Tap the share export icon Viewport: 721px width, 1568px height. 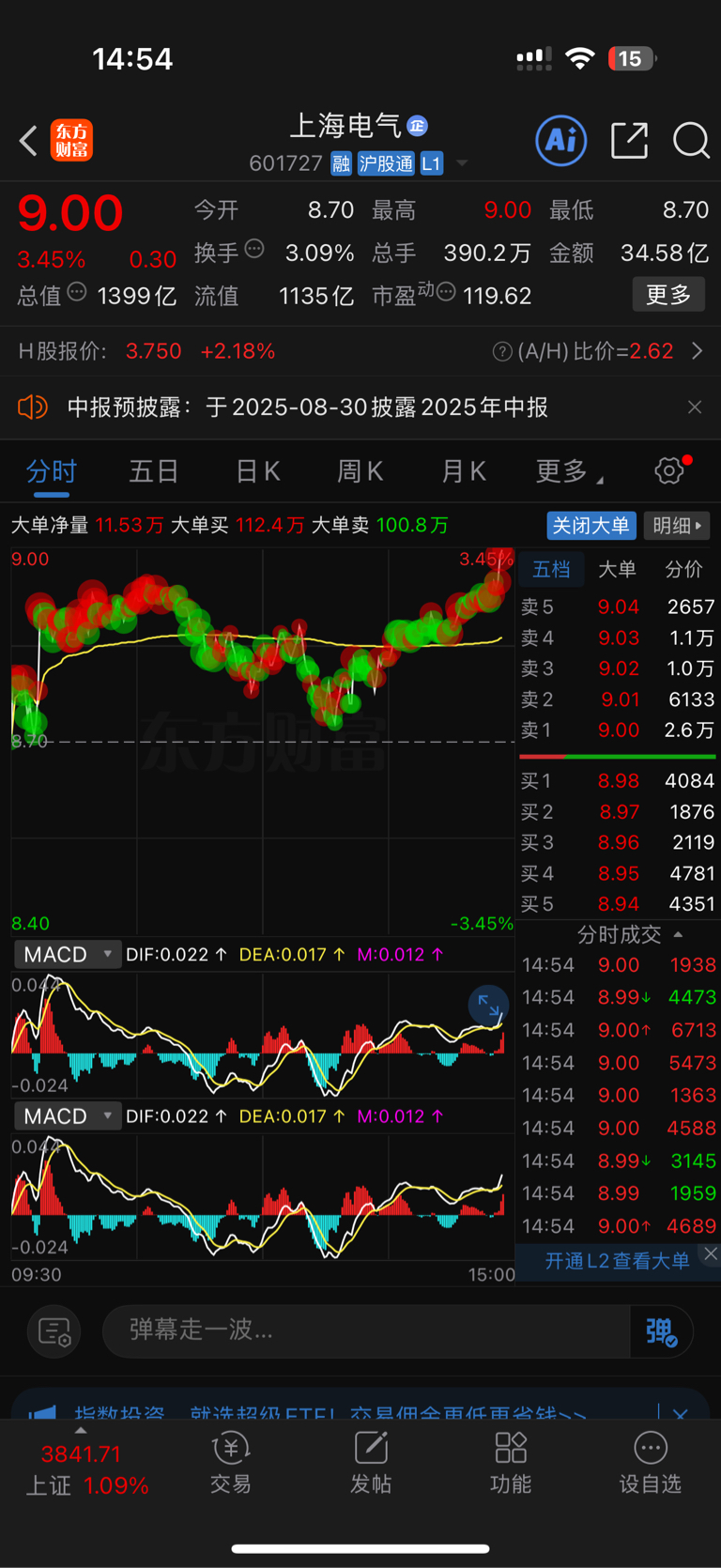click(629, 141)
